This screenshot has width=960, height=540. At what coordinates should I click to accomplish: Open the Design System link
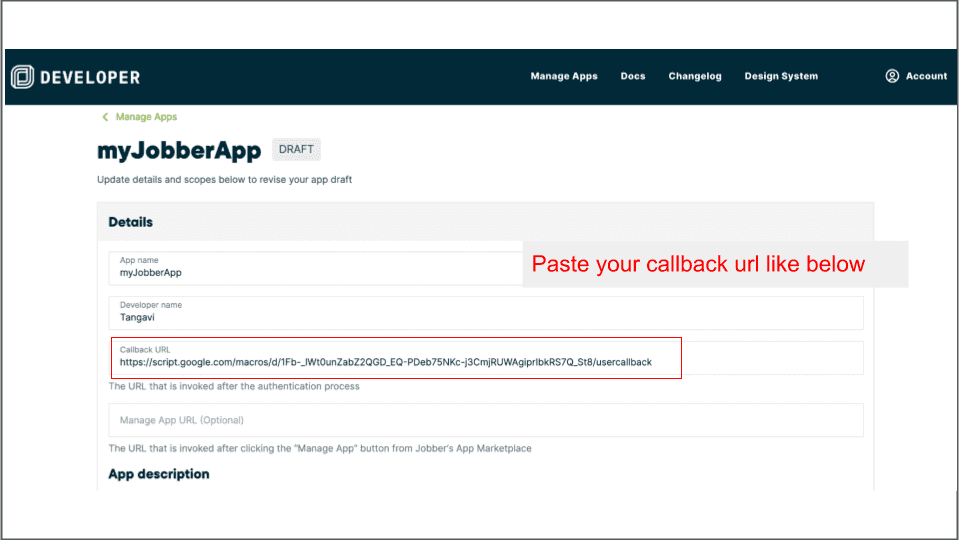[x=781, y=76]
